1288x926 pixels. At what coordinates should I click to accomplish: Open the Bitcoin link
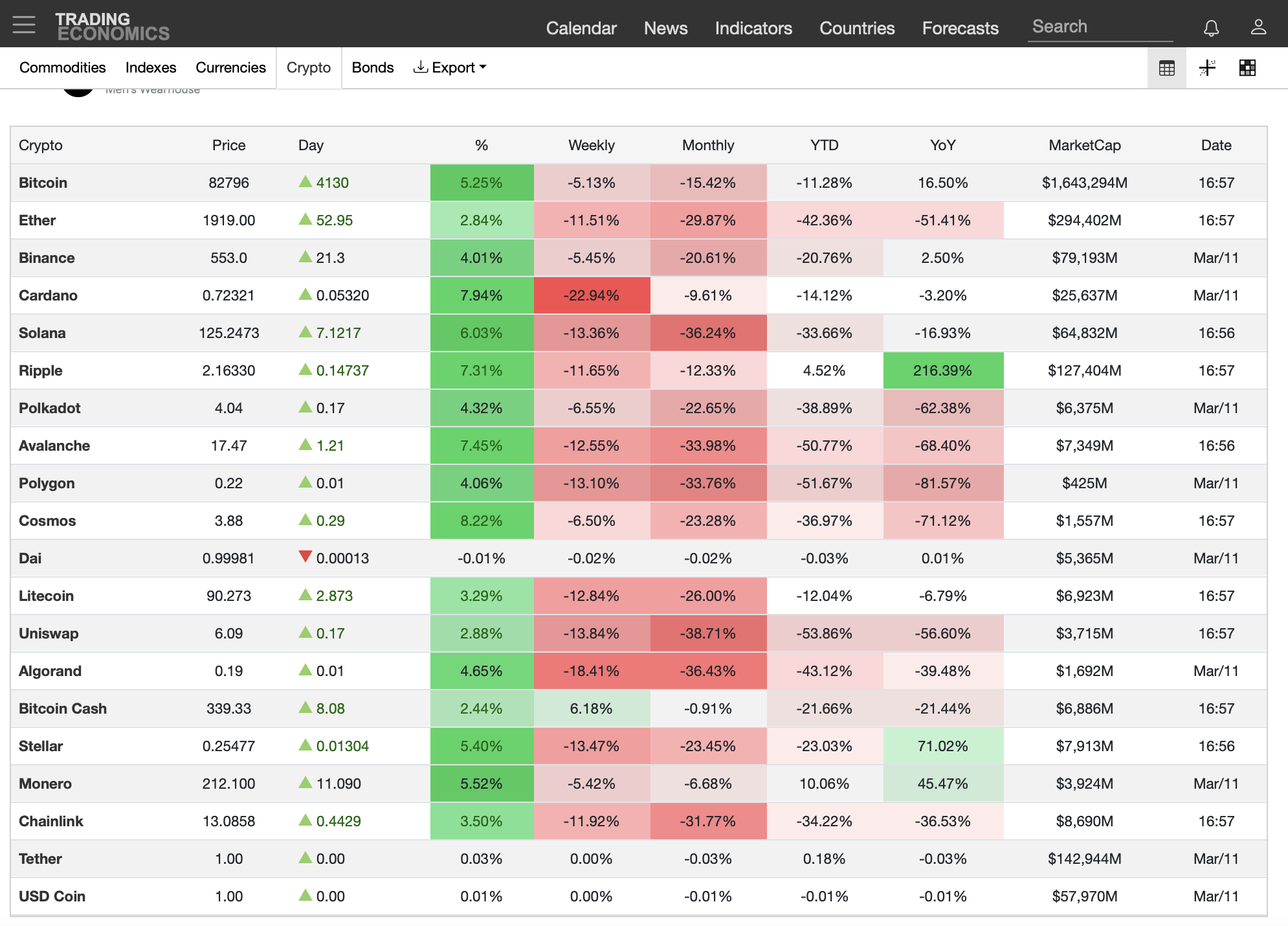pos(43,183)
